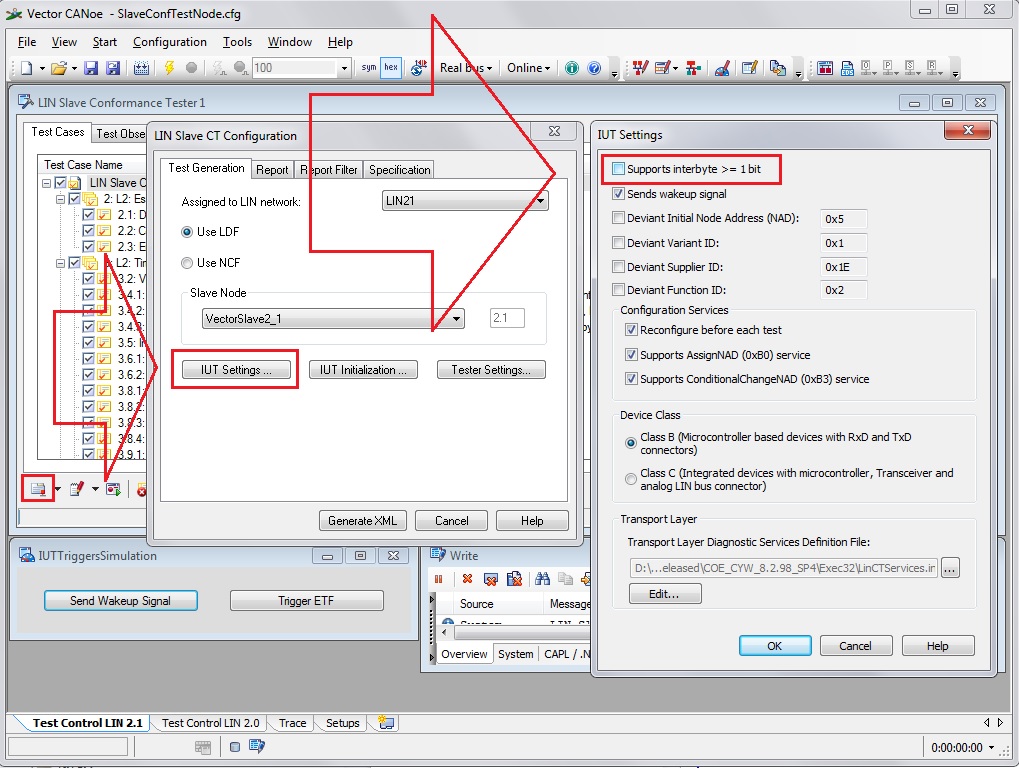
Task: Switch to the Report Filter tab
Action: (x=328, y=169)
